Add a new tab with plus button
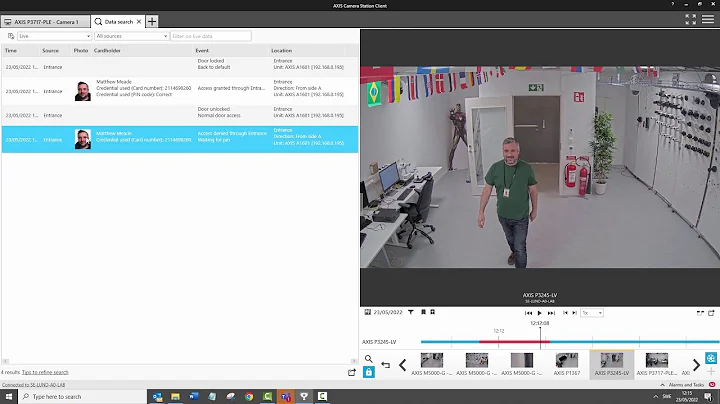720x404 pixels. click(152, 21)
